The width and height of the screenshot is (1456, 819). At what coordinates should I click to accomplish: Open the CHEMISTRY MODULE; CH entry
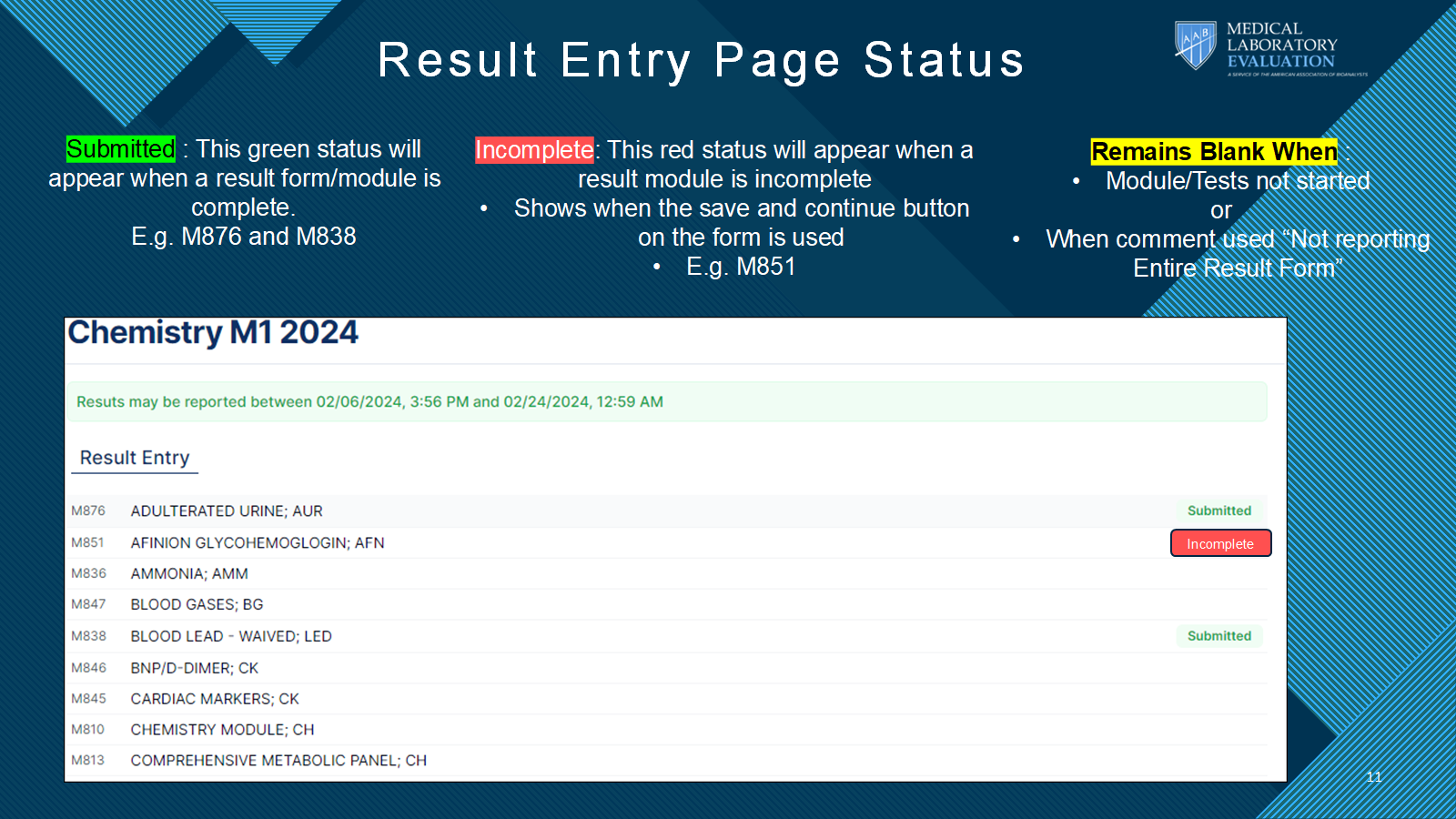pos(222,730)
